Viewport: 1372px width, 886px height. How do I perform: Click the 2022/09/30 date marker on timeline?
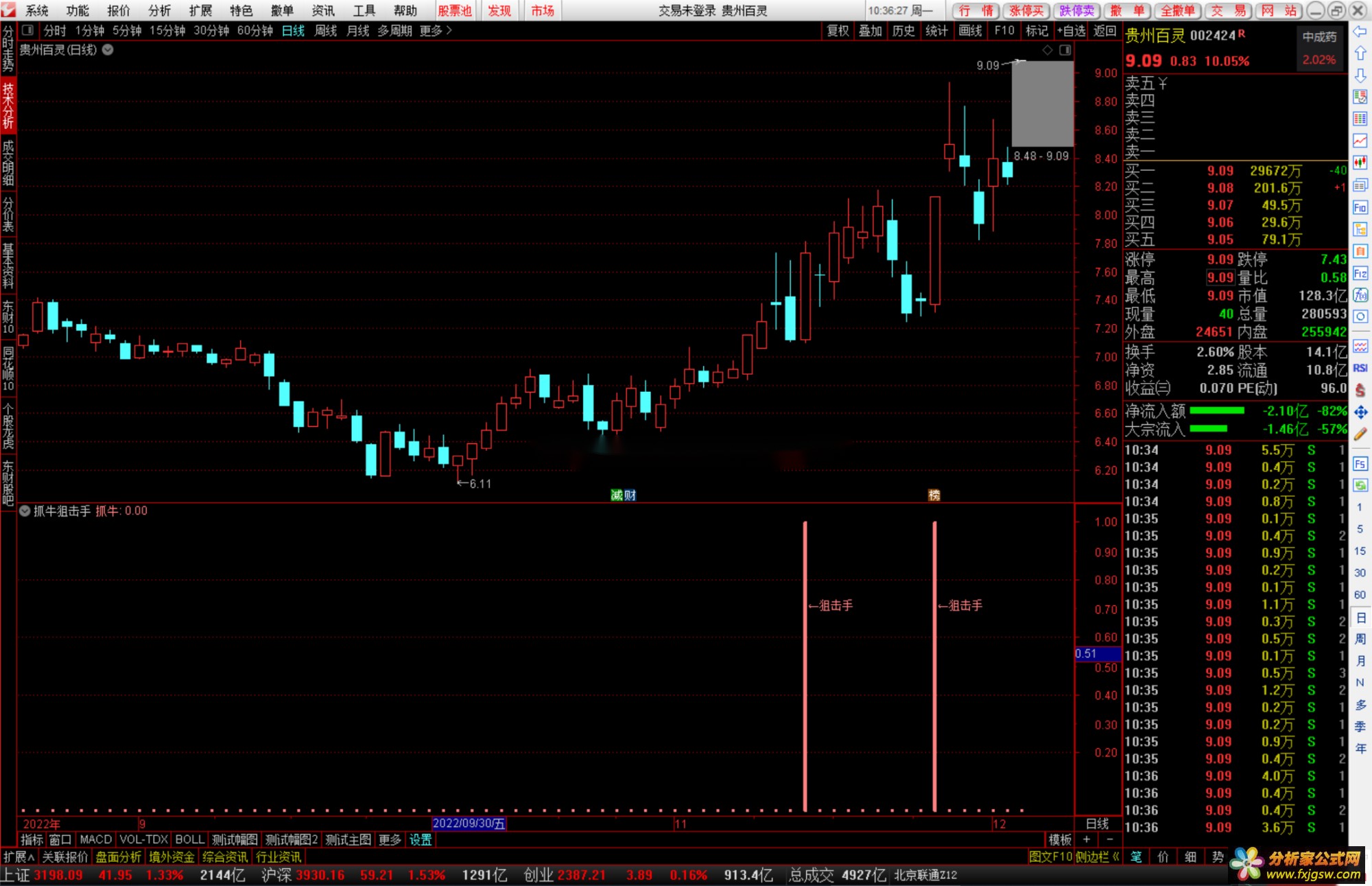point(469,824)
